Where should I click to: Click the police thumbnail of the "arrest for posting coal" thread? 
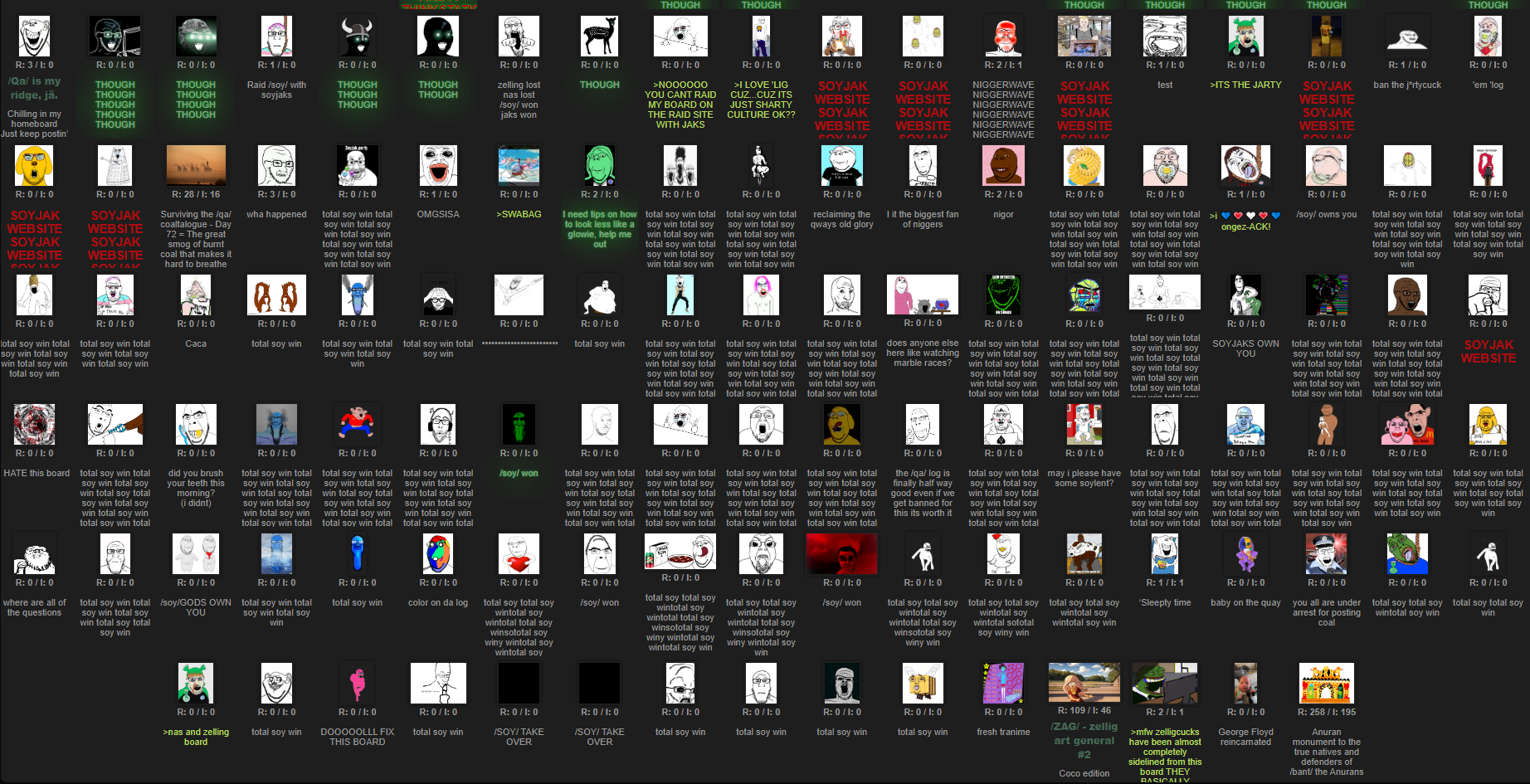coord(1327,554)
